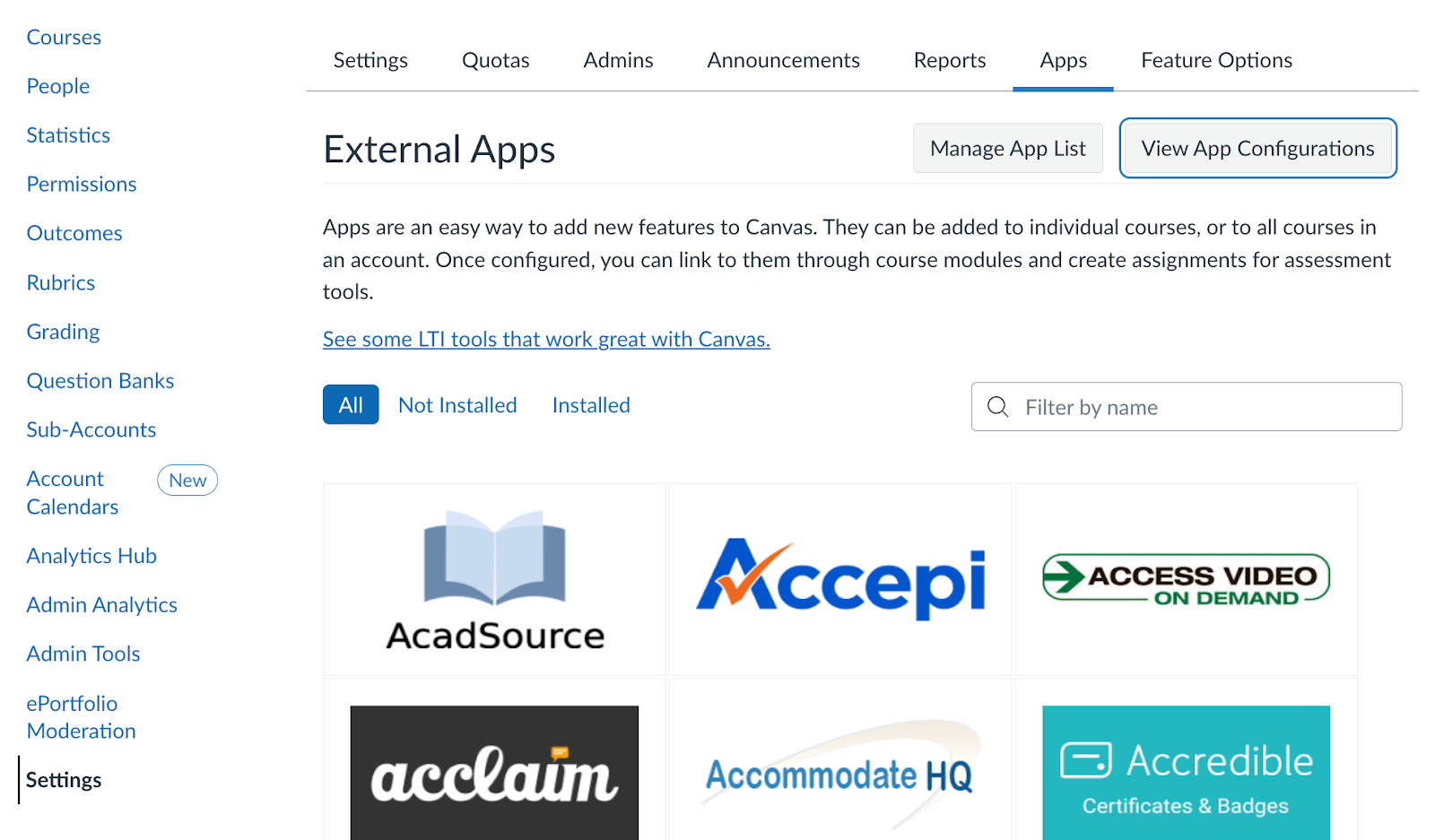Screen dimensions: 1435x840
Task: Click the New badge beside Account Calendars
Action: pos(187,481)
